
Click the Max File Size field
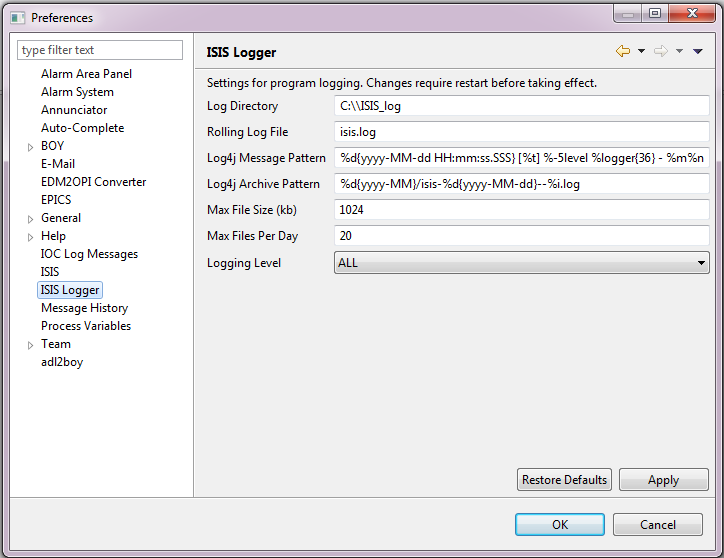click(x=521, y=210)
